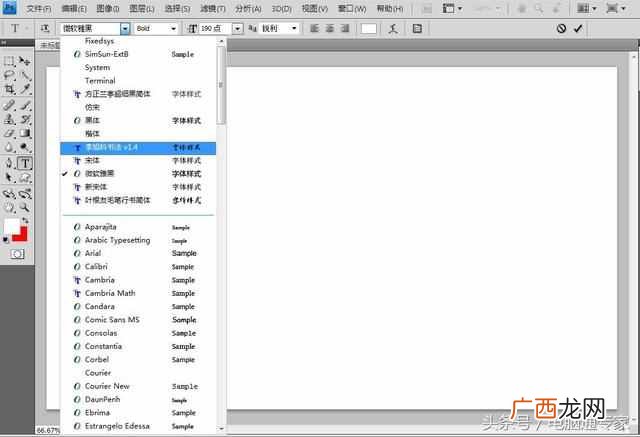Left align the text

click(x=314, y=28)
